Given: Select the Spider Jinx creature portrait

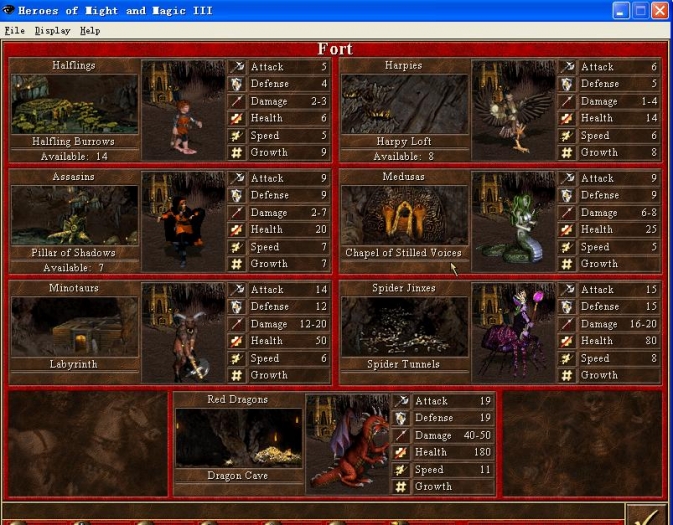Looking at the screenshot, I should pyautogui.click(x=513, y=333).
